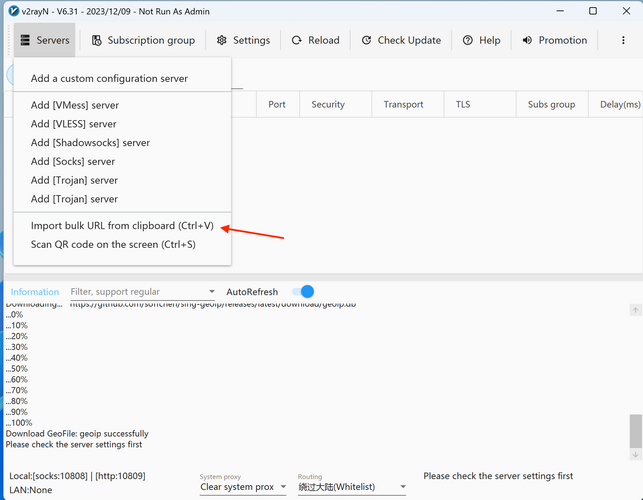
Task: Click the Reload label
Action: click(324, 40)
